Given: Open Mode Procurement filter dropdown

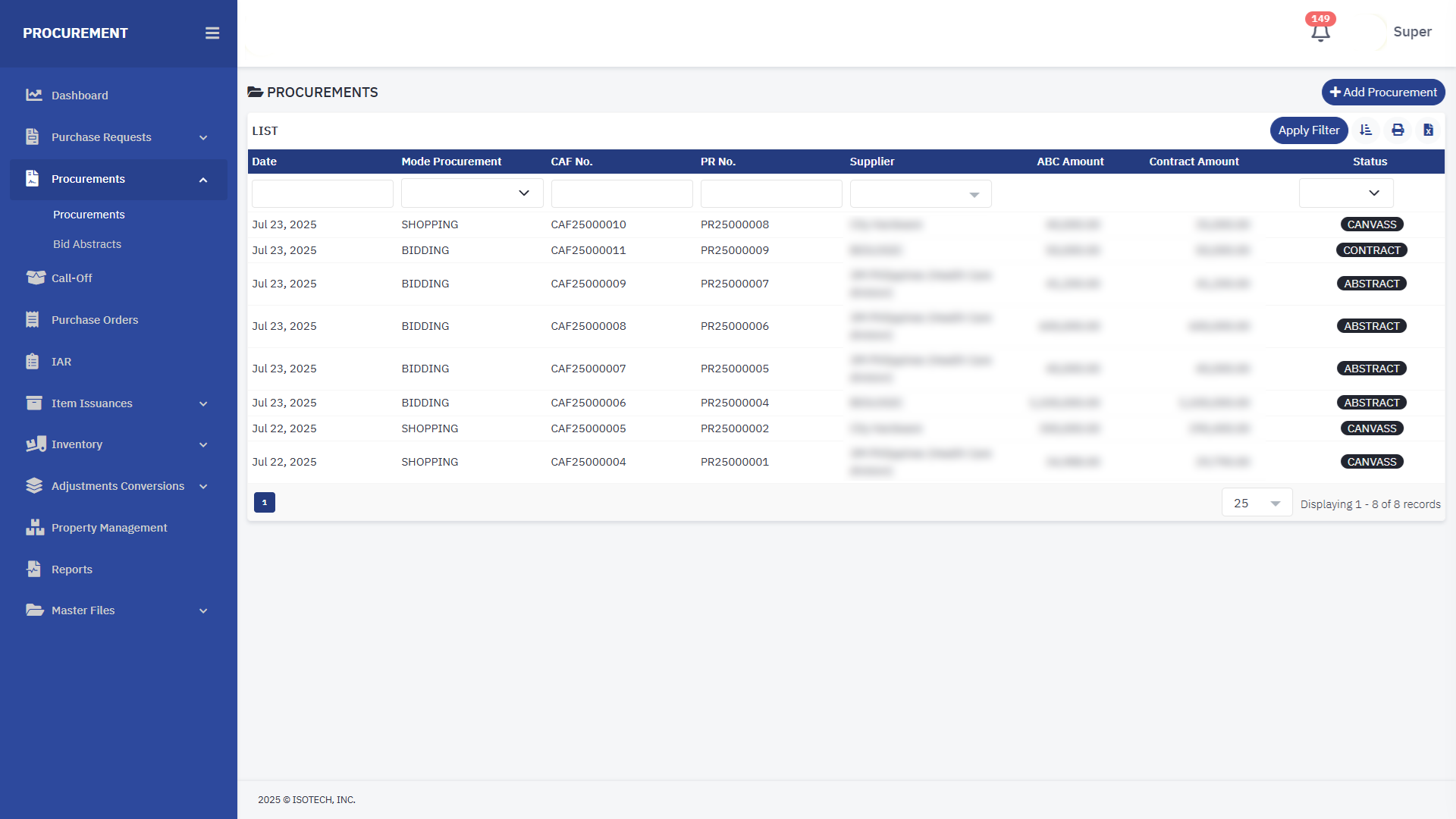Looking at the screenshot, I should pyautogui.click(x=472, y=193).
